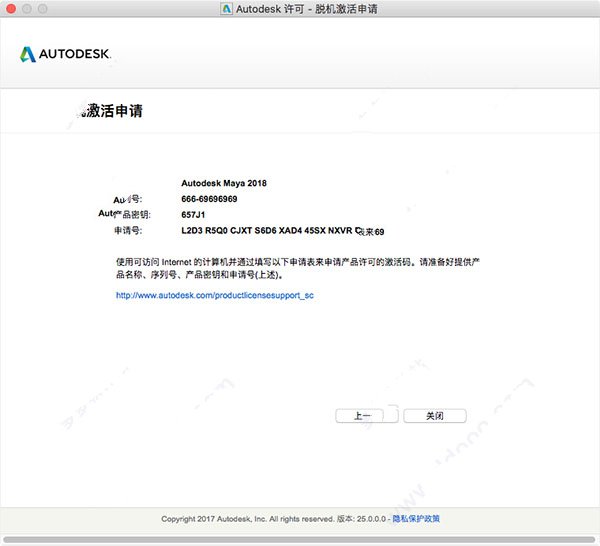Viewport: 600px width, 546px height.
Task: Open the 隐私保护政策 privacy policy link
Action: click(x=416, y=518)
